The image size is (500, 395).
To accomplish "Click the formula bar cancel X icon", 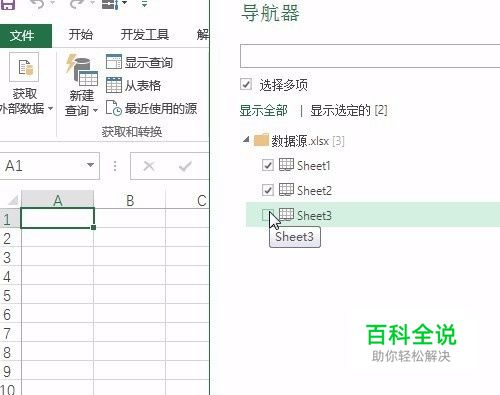I will pos(149,166).
